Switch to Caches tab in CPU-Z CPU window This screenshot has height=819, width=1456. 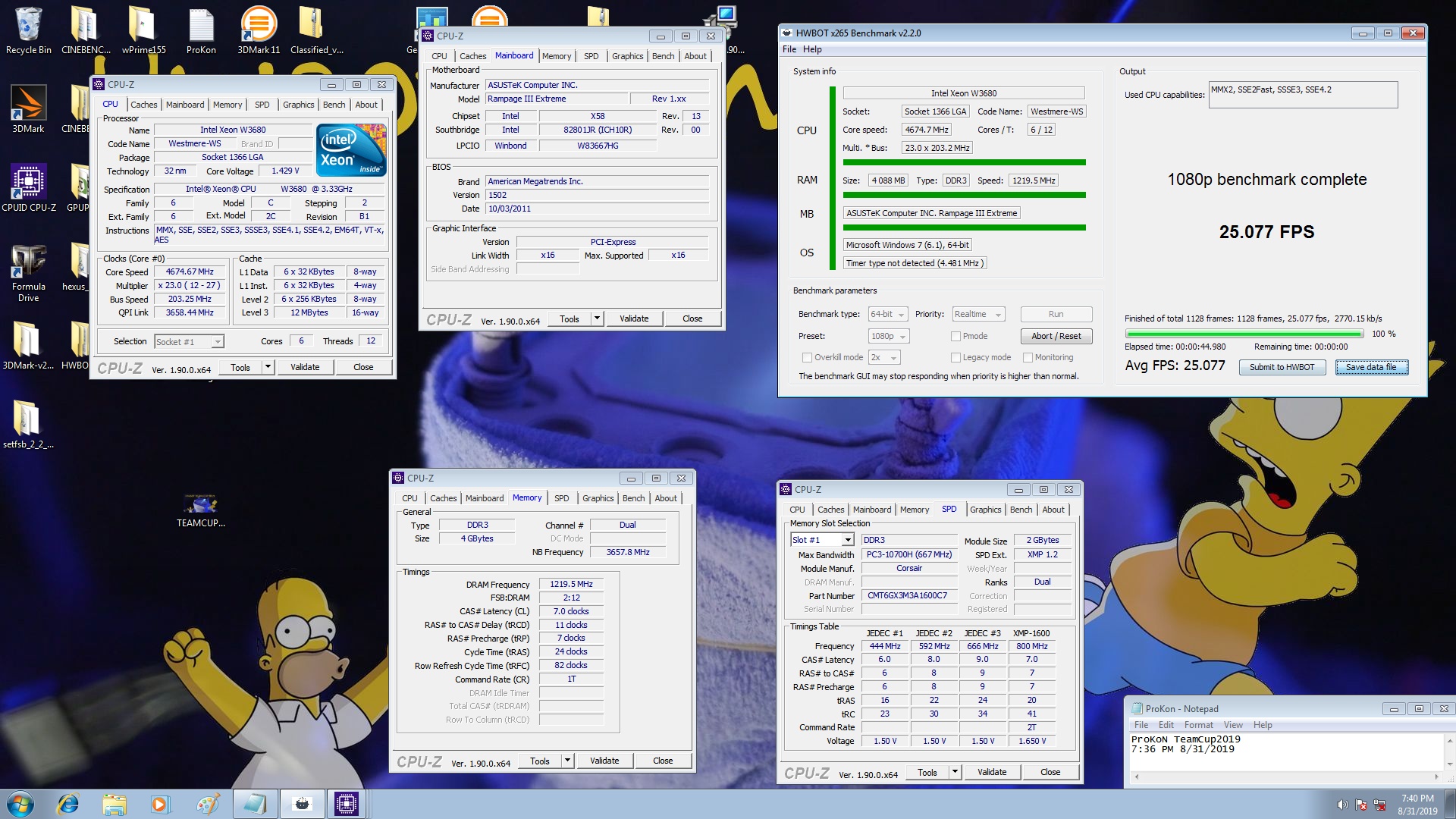tap(144, 105)
